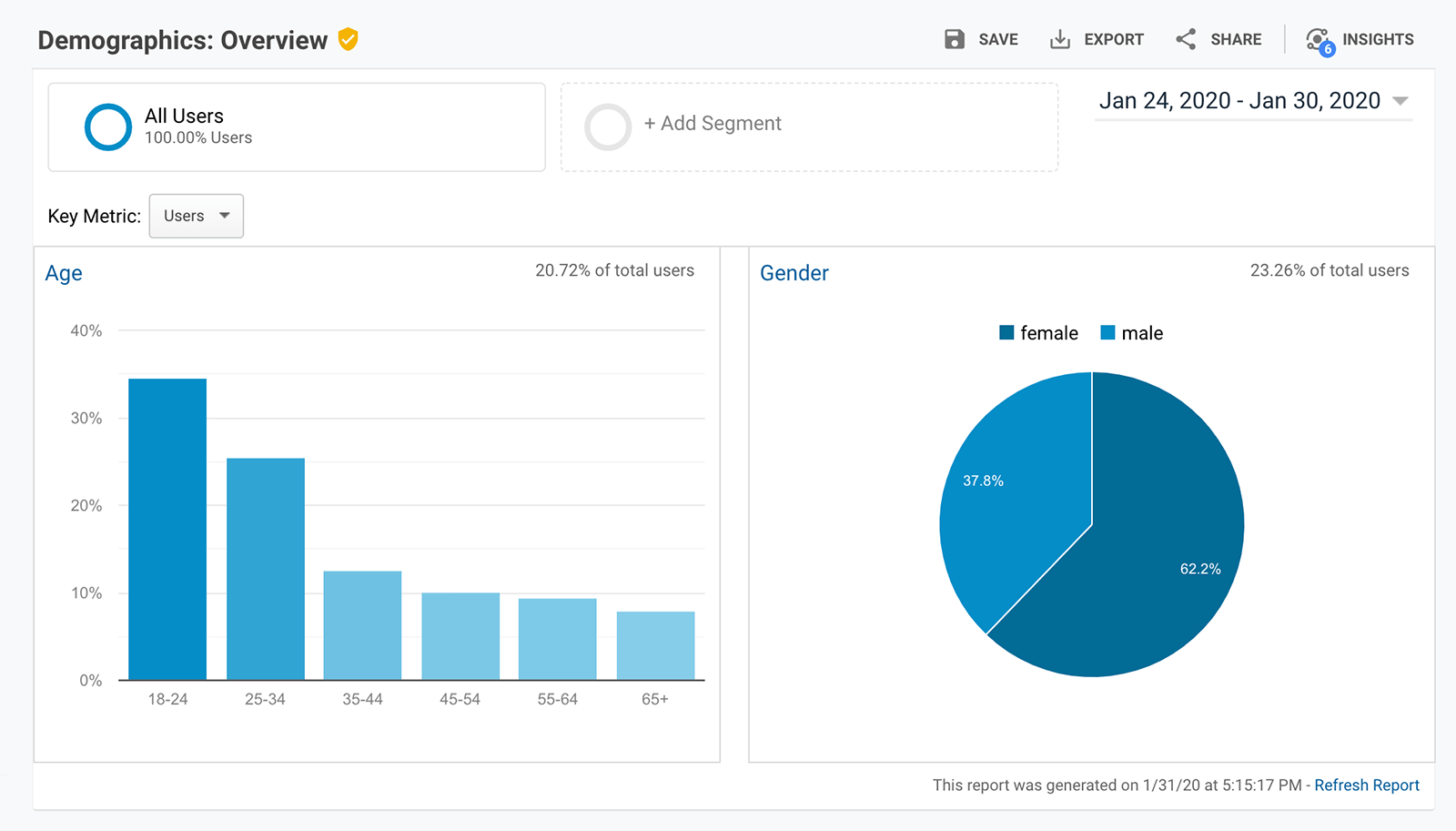Click the 0% y-axis label
Image resolution: width=1456 pixels, height=831 pixels.
tap(91, 680)
